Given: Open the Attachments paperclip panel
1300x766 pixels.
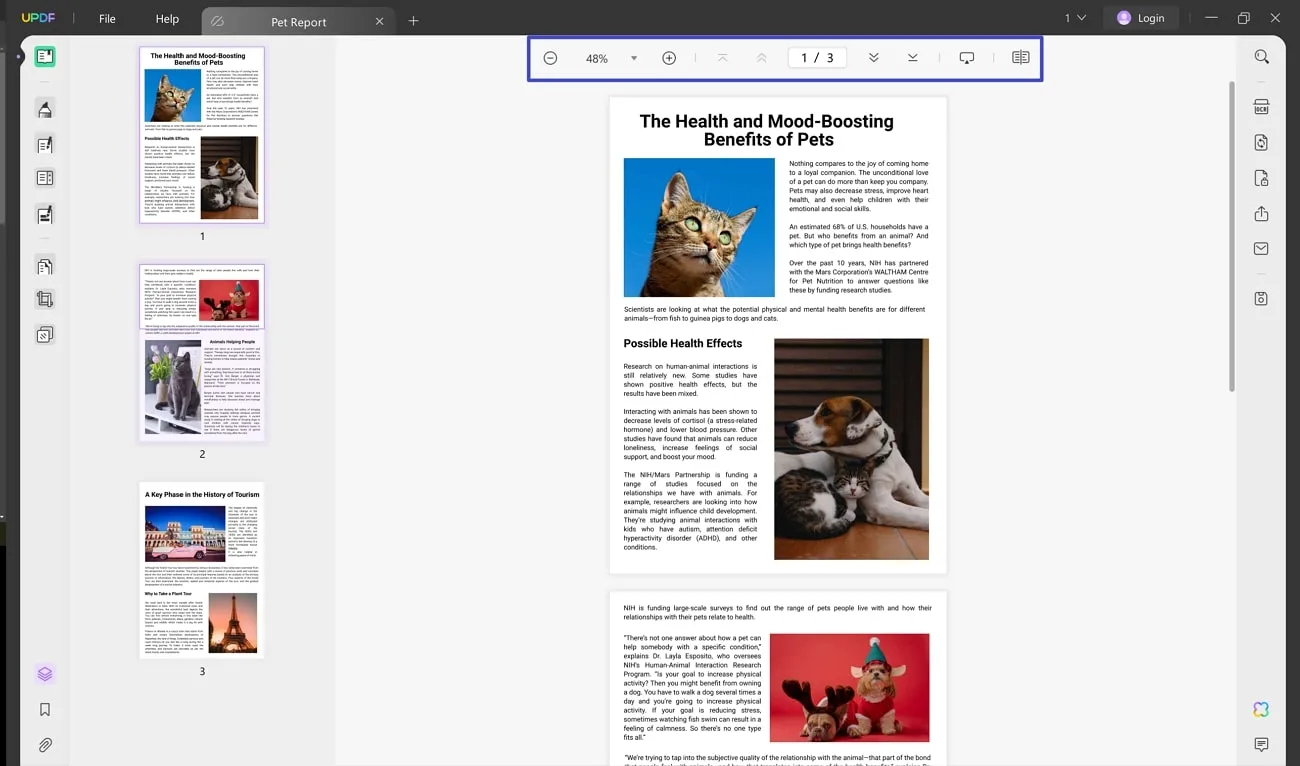Looking at the screenshot, I should [x=45, y=745].
